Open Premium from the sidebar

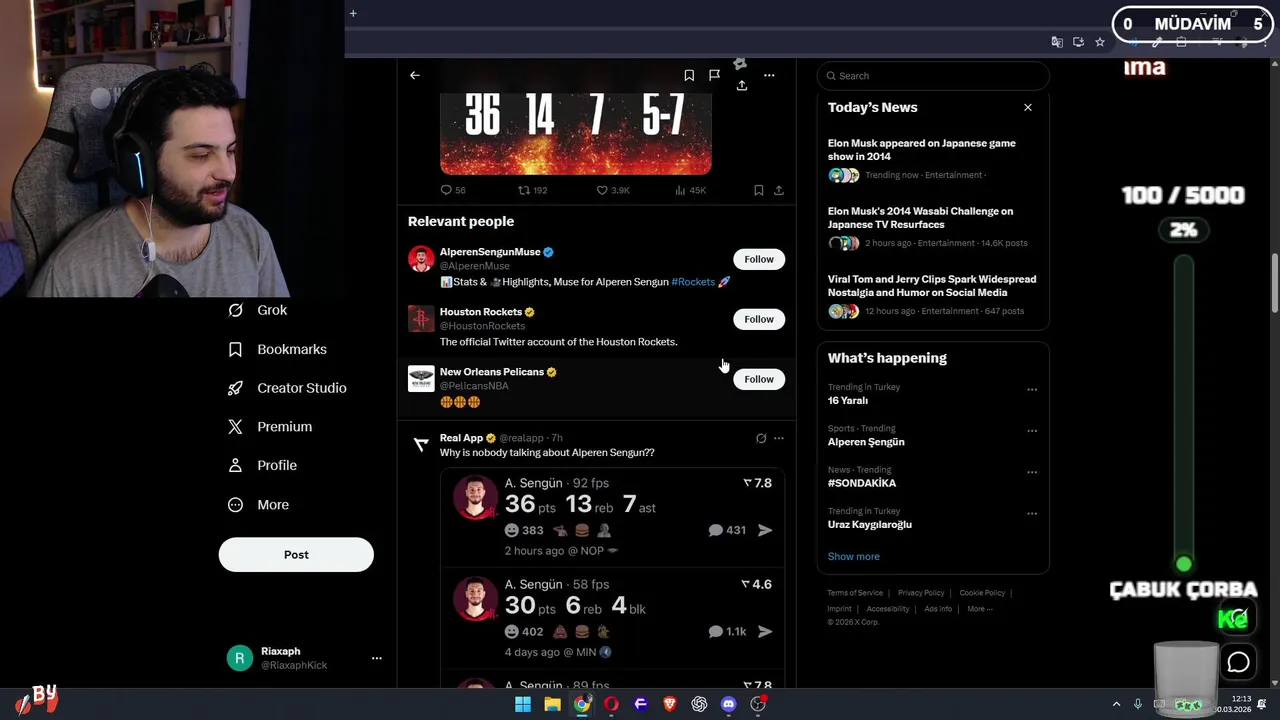270,427
